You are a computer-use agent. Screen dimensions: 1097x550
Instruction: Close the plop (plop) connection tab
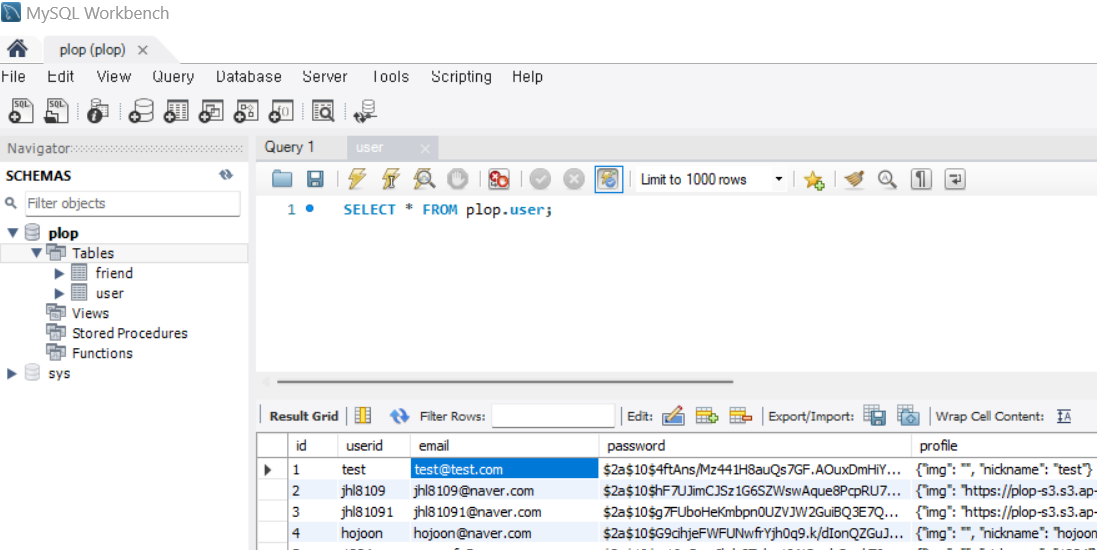pos(143,50)
